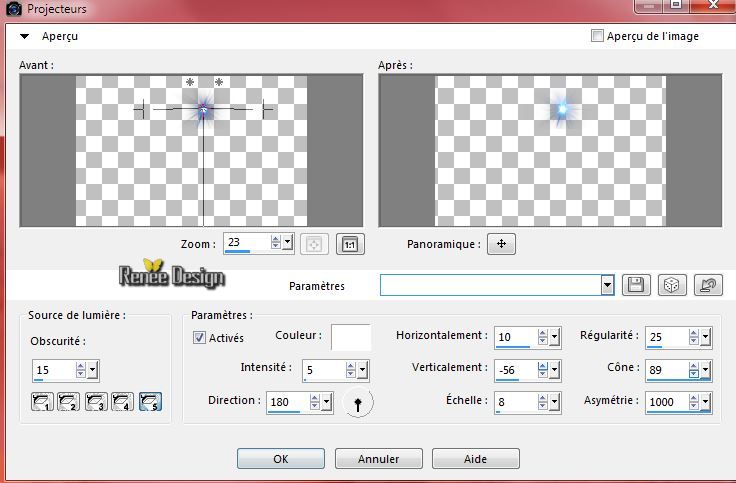Viewport: 736px width, 483px height.
Task: Click into the Régularité value field
Action: pos(667,337)
